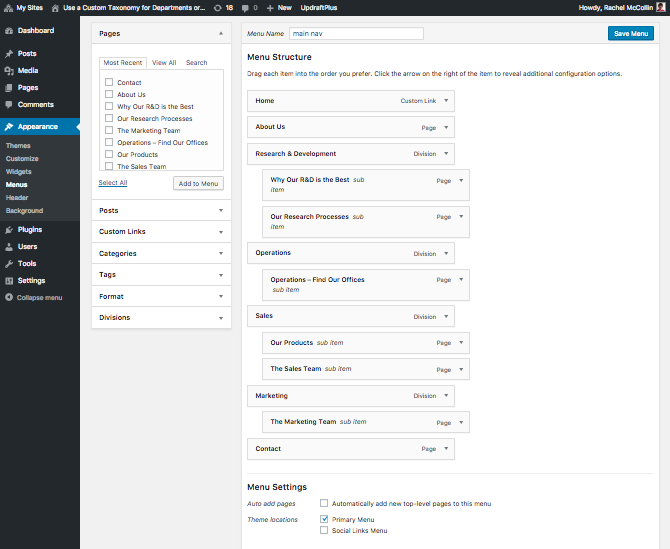Open Customize submenu item
This screenshot has height=549, width=670.
coord(22,159)
